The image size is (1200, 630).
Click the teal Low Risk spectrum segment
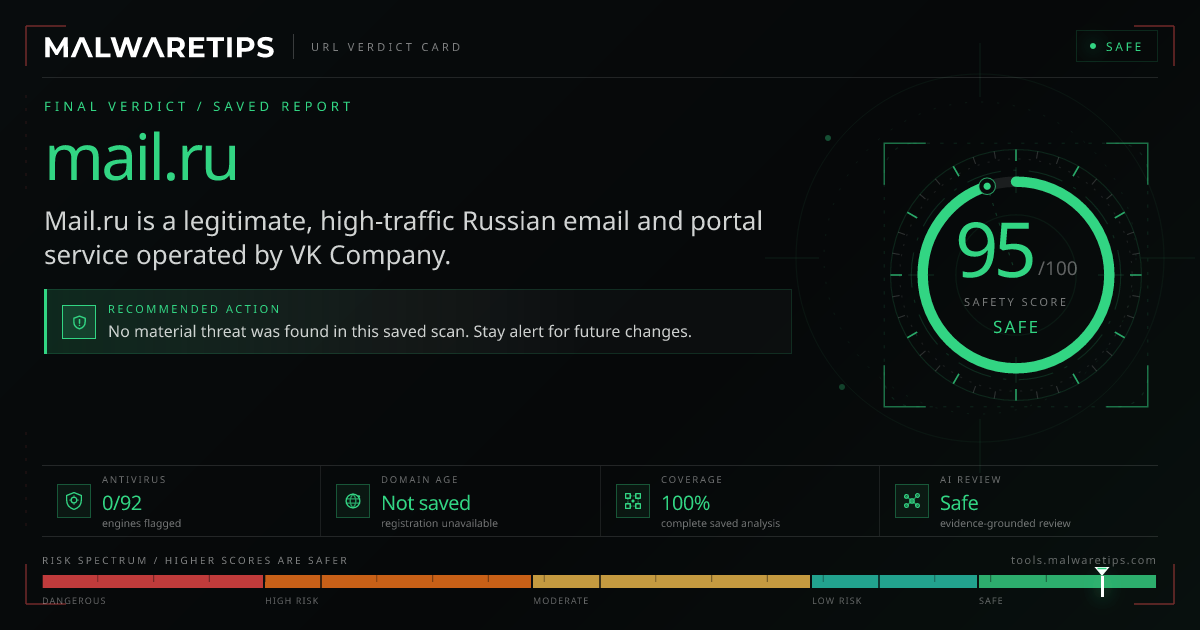pos(894,581)
